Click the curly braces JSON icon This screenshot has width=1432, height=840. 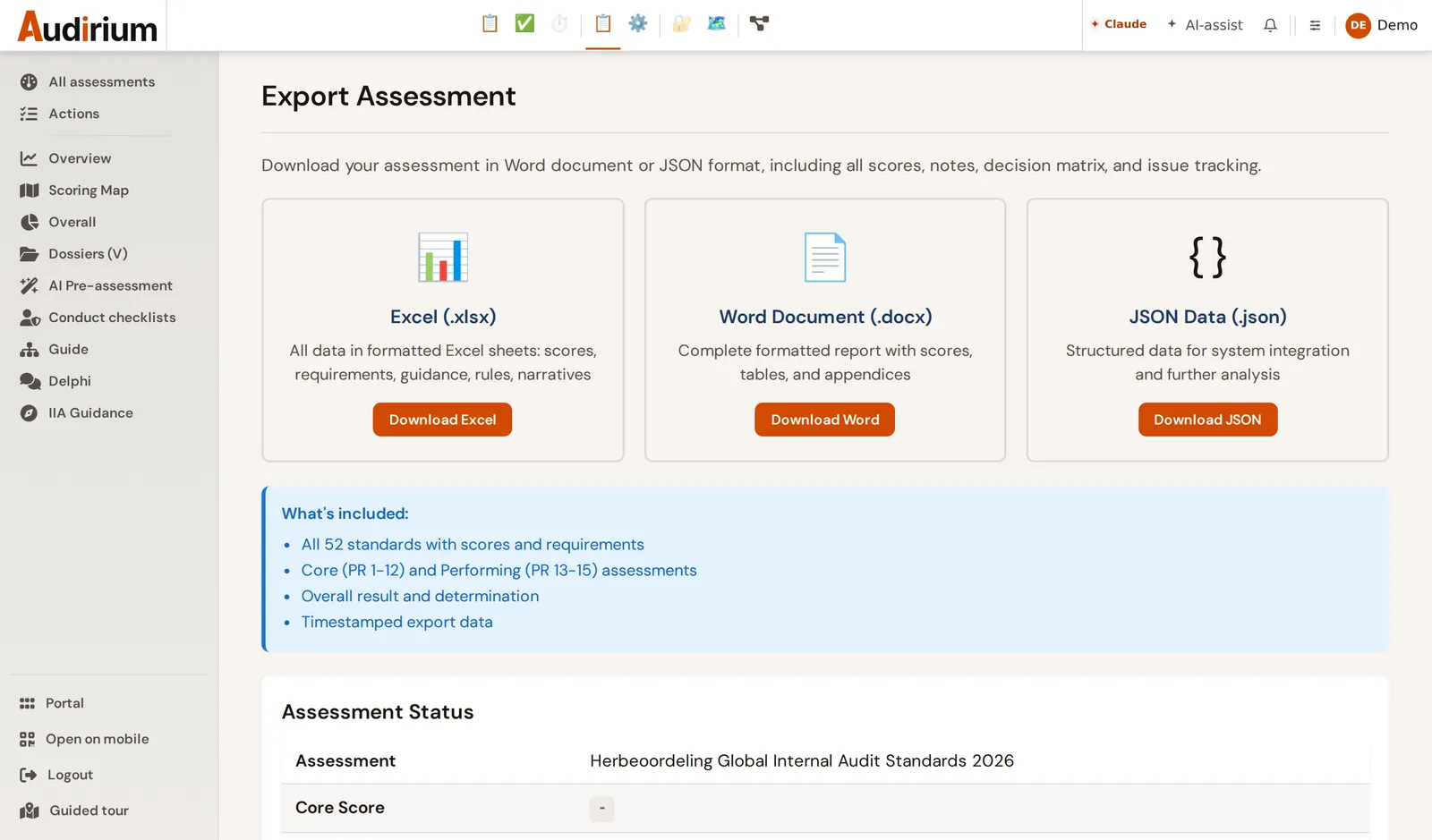click(x=1207, y=258)
